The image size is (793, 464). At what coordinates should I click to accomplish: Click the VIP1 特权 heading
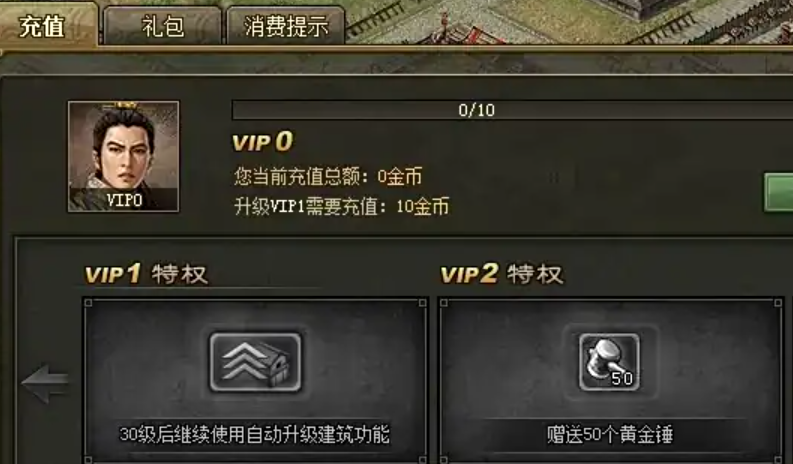(146, 274)
